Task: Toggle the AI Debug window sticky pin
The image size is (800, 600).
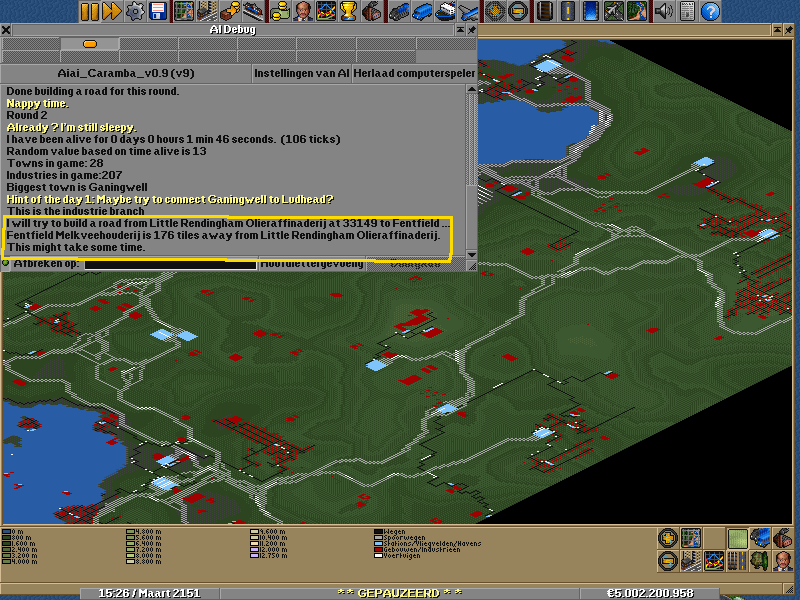Action: (x=471, y=30)
